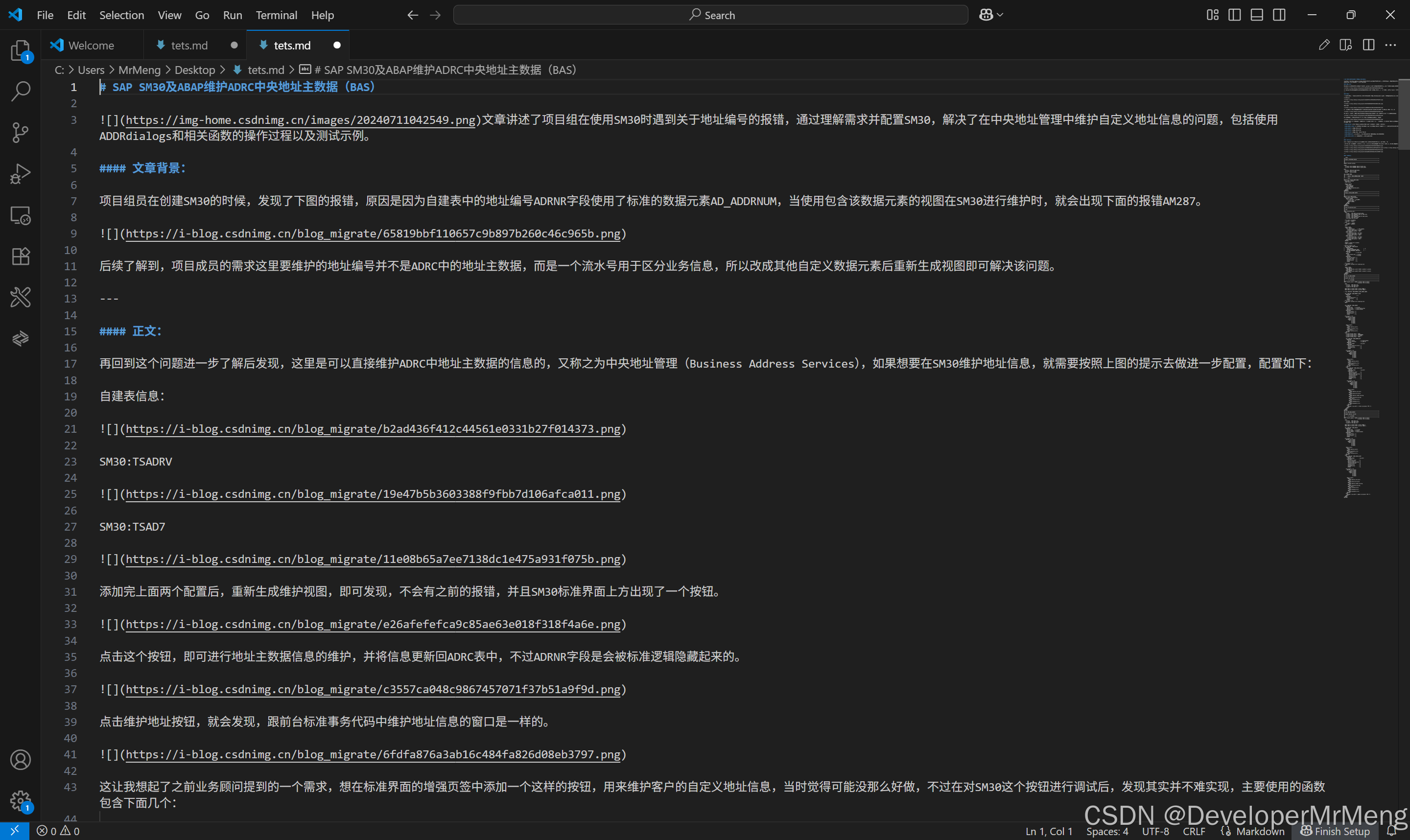Screen dimensions: 1410x840
Task: Open the editor More Actions menu
Action: (x=1390, y=46)
